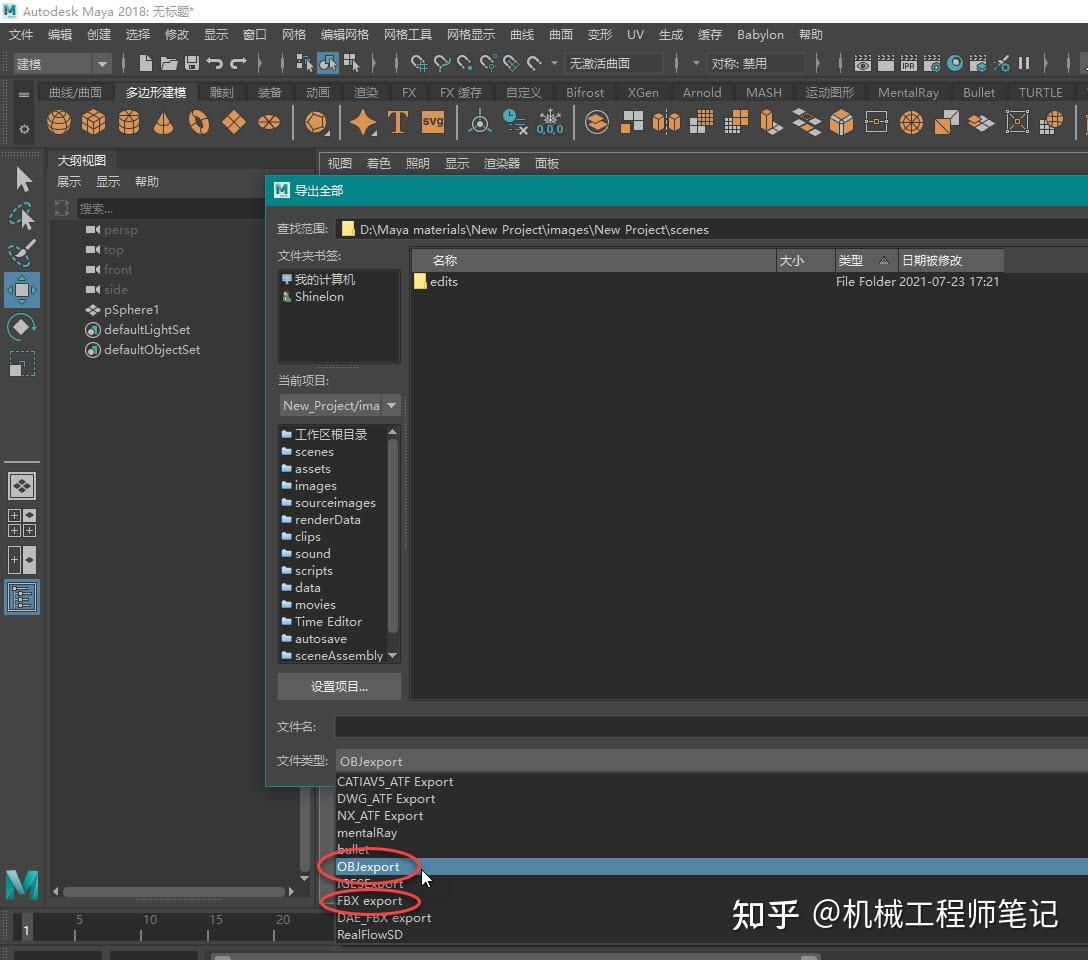This screenshot has height=960, width=1088.
Task: Switch to the 多边形建模 shelf tab
Action: coord(155,92)
